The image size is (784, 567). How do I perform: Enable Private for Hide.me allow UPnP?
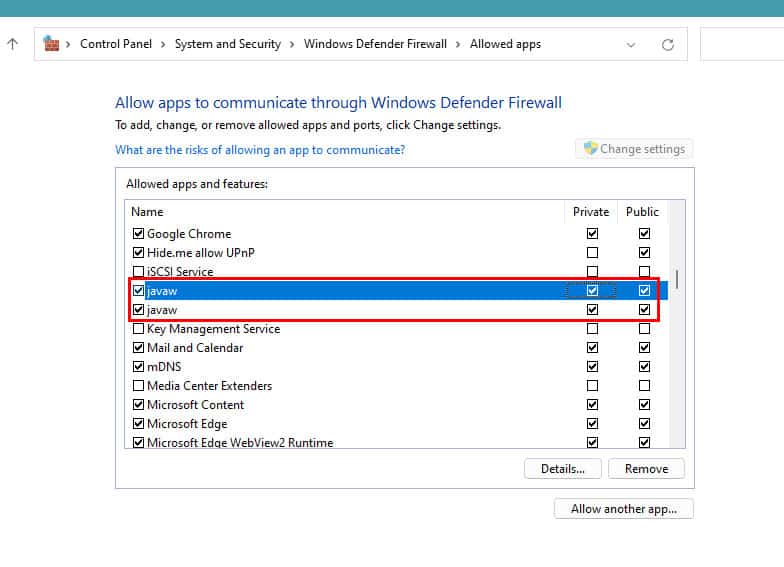click(x=592, y=252)
